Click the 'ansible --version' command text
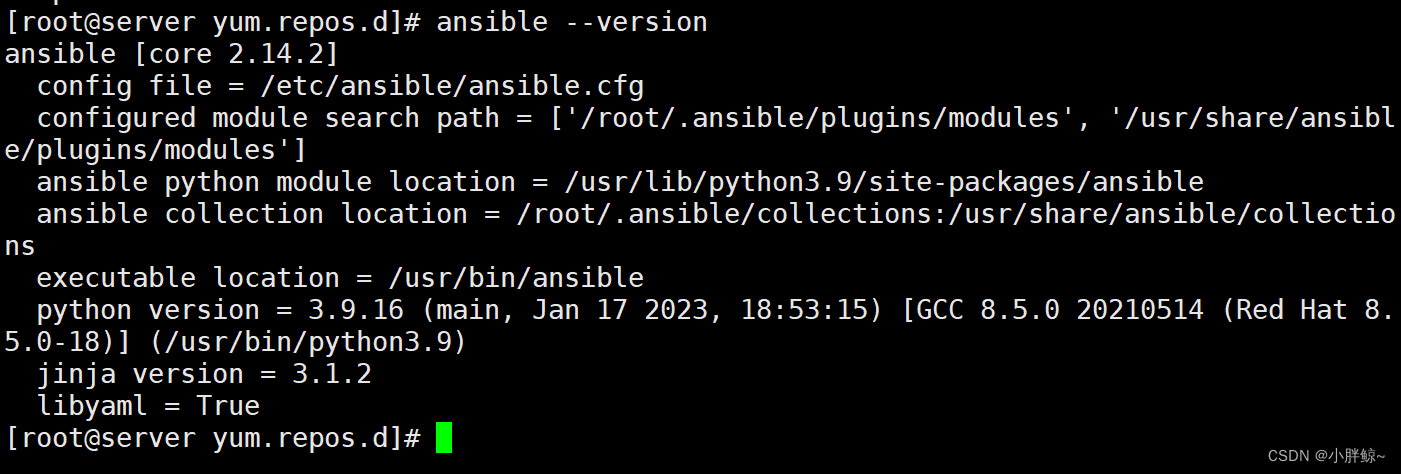1401x474 pixels. 572,22
